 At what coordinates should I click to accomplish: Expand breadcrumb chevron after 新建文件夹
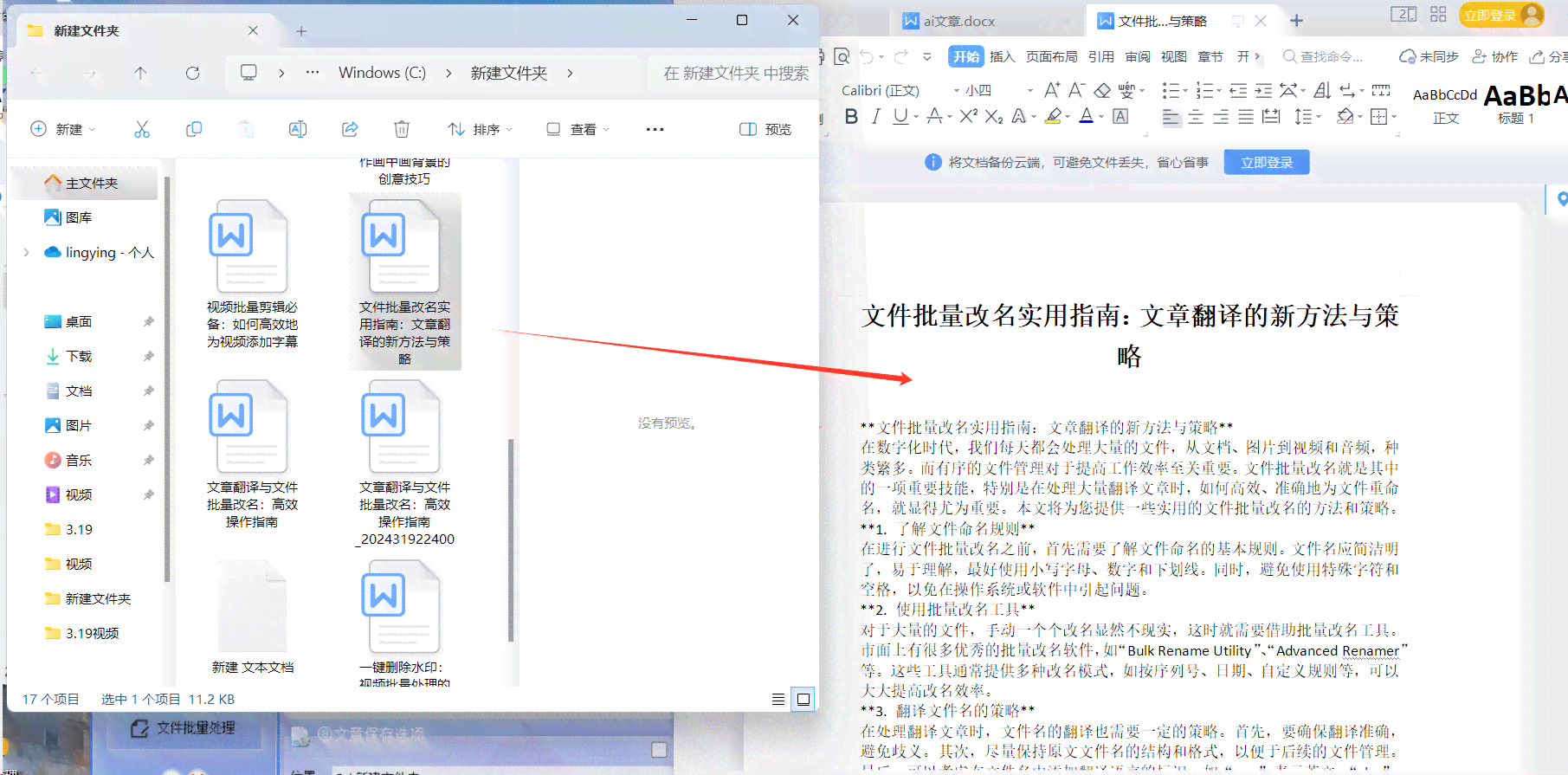pos(570,73)
